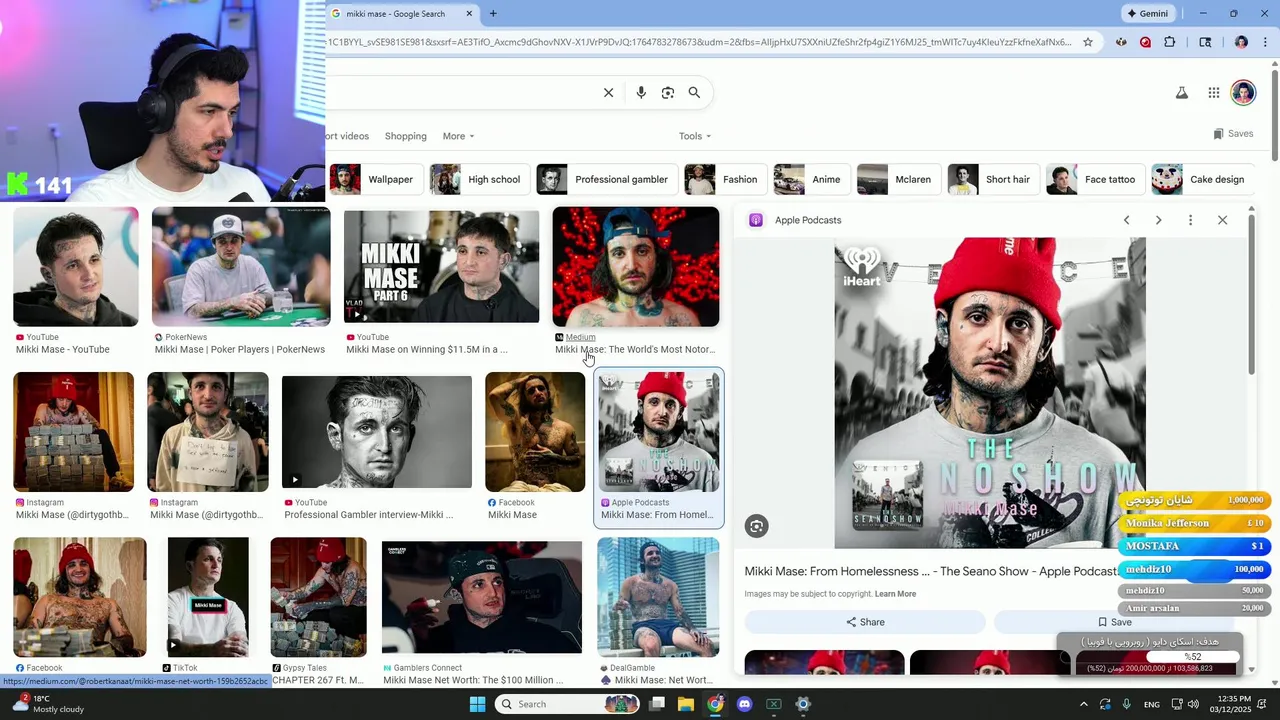Close the image preview panel
The image size is (1280, 720).
click(1222, 220)
